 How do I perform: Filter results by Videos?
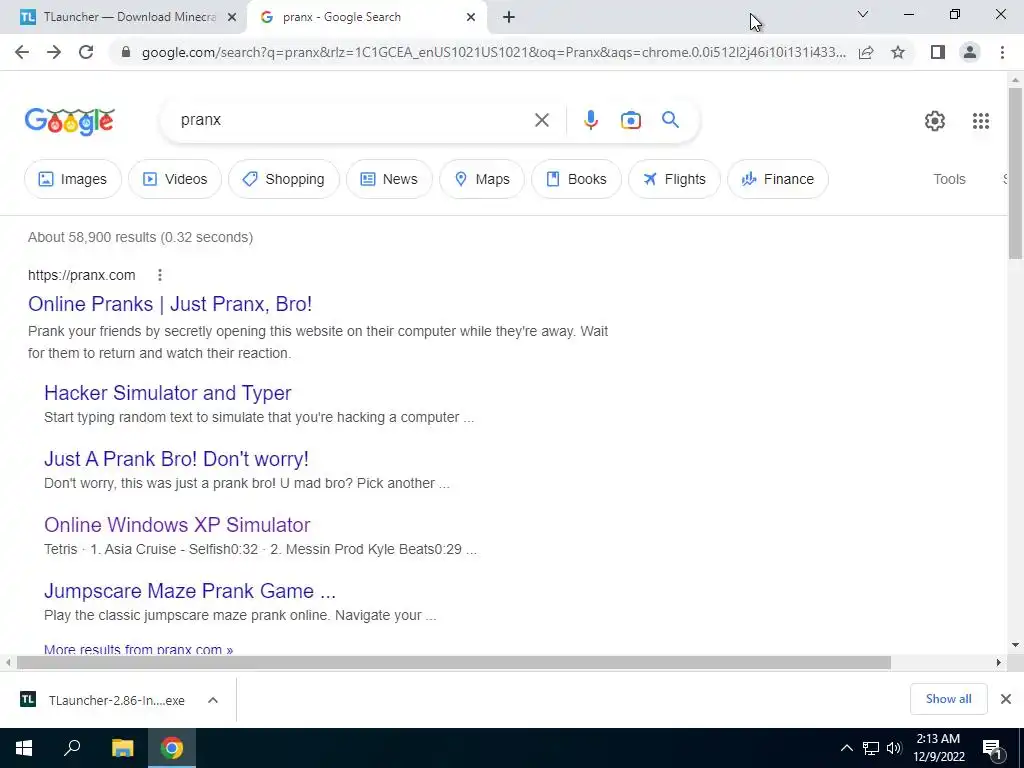[x=174, y=179]
